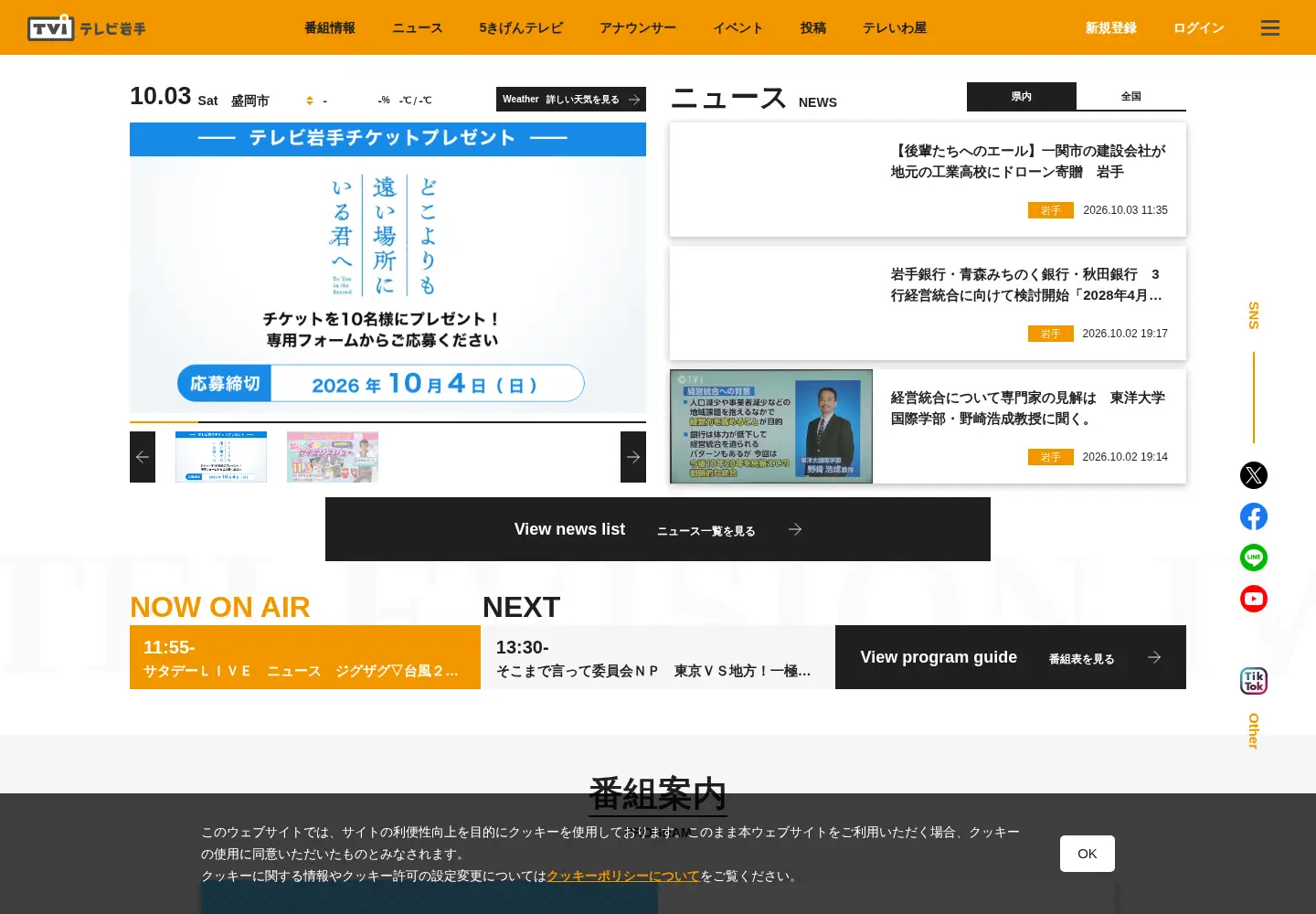
Task: Open the 11:55 now-on-air program
Action: (x=305, y=657)
